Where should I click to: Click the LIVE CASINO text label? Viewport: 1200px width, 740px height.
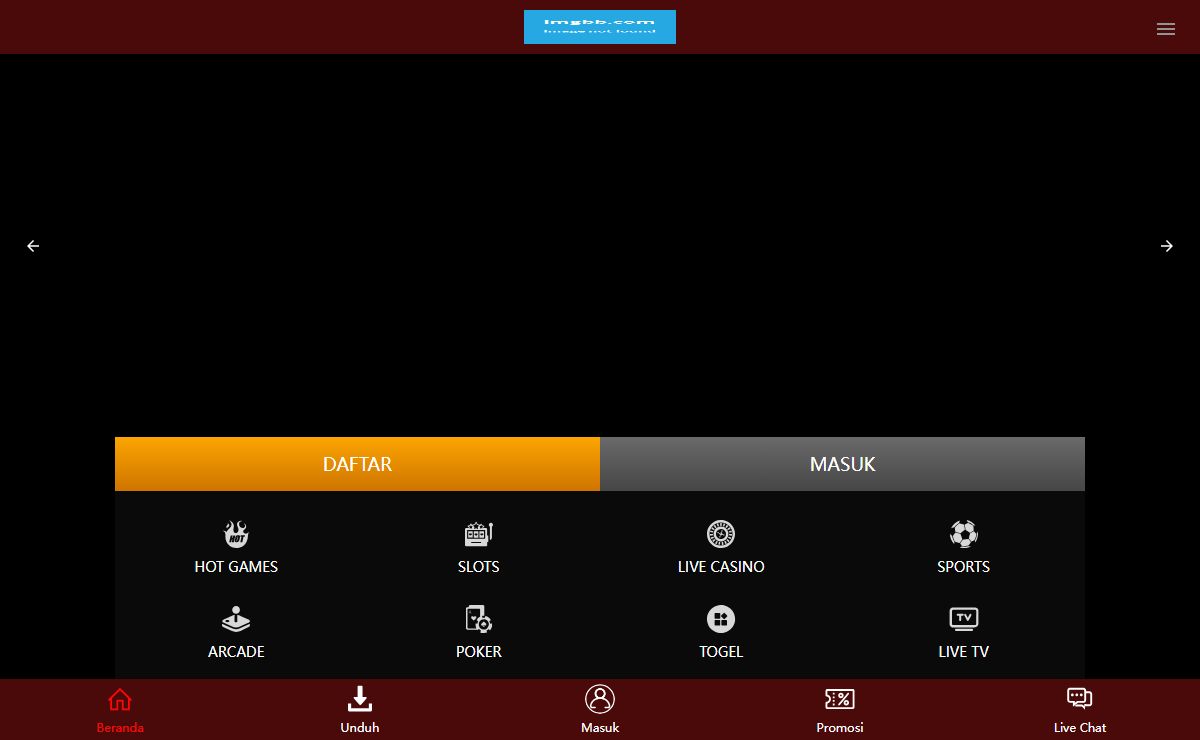pyautogui.click(x=720, y=567)
